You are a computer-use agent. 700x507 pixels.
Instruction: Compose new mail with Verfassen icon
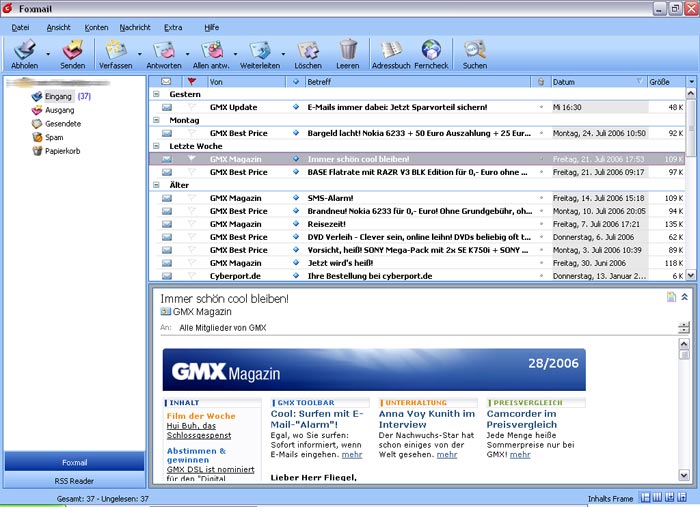click(x=116, y=50)
